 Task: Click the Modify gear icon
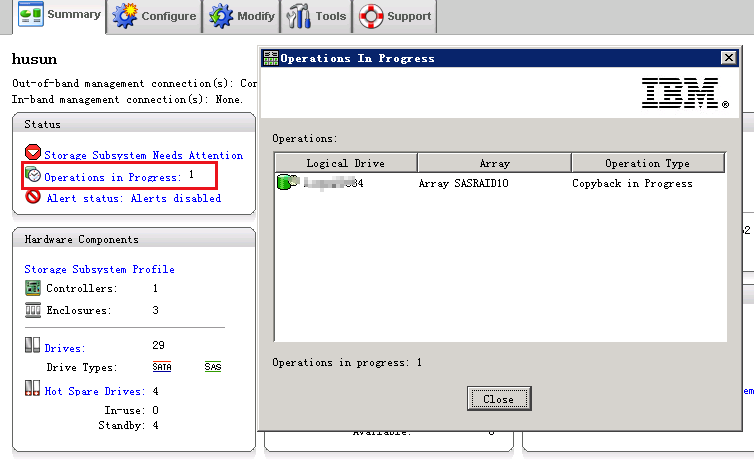pyautogui.click(x=221, y=16)
